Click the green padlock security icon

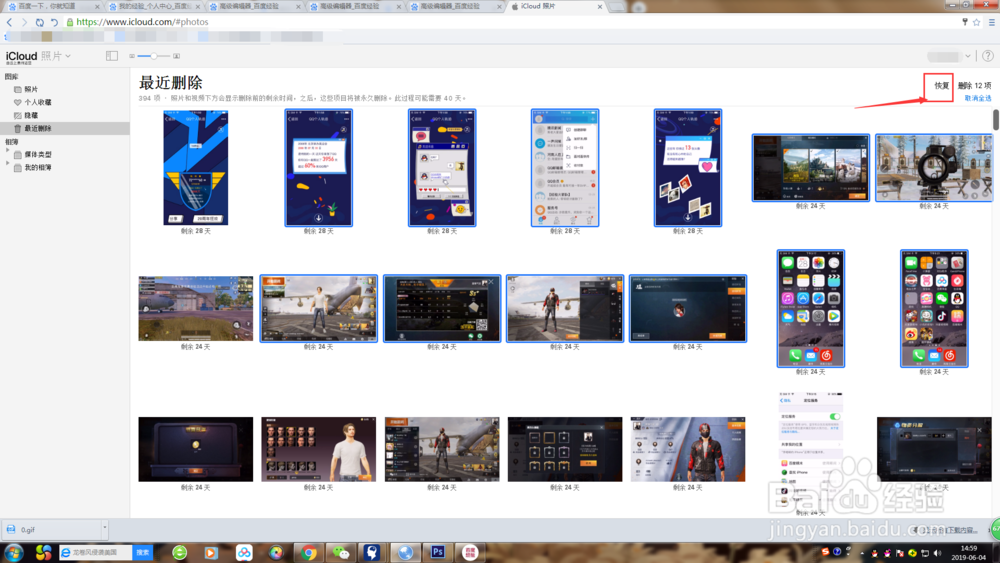(x=70, y=22)
